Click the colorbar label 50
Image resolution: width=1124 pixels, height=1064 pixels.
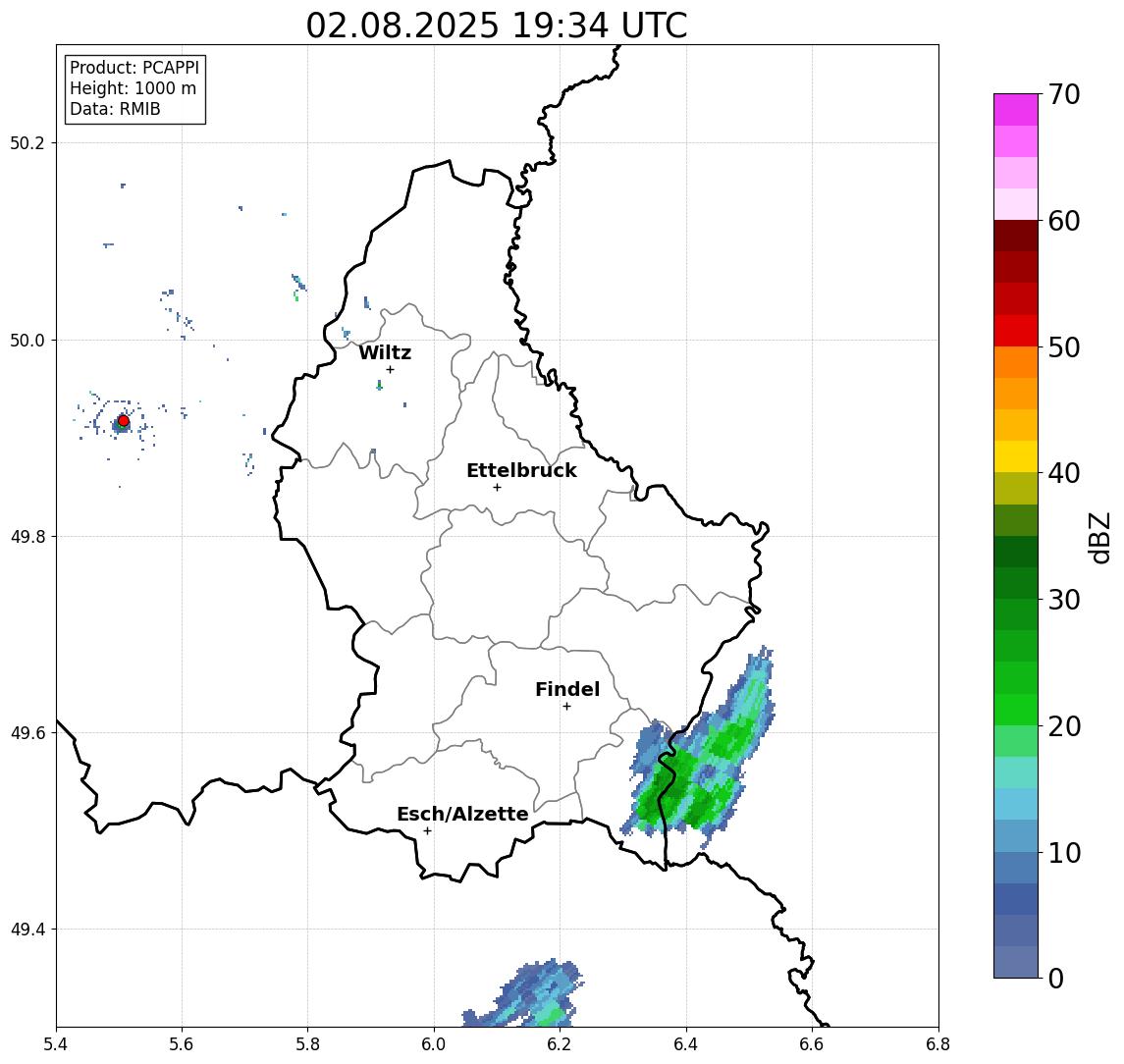pos(1064,347)
